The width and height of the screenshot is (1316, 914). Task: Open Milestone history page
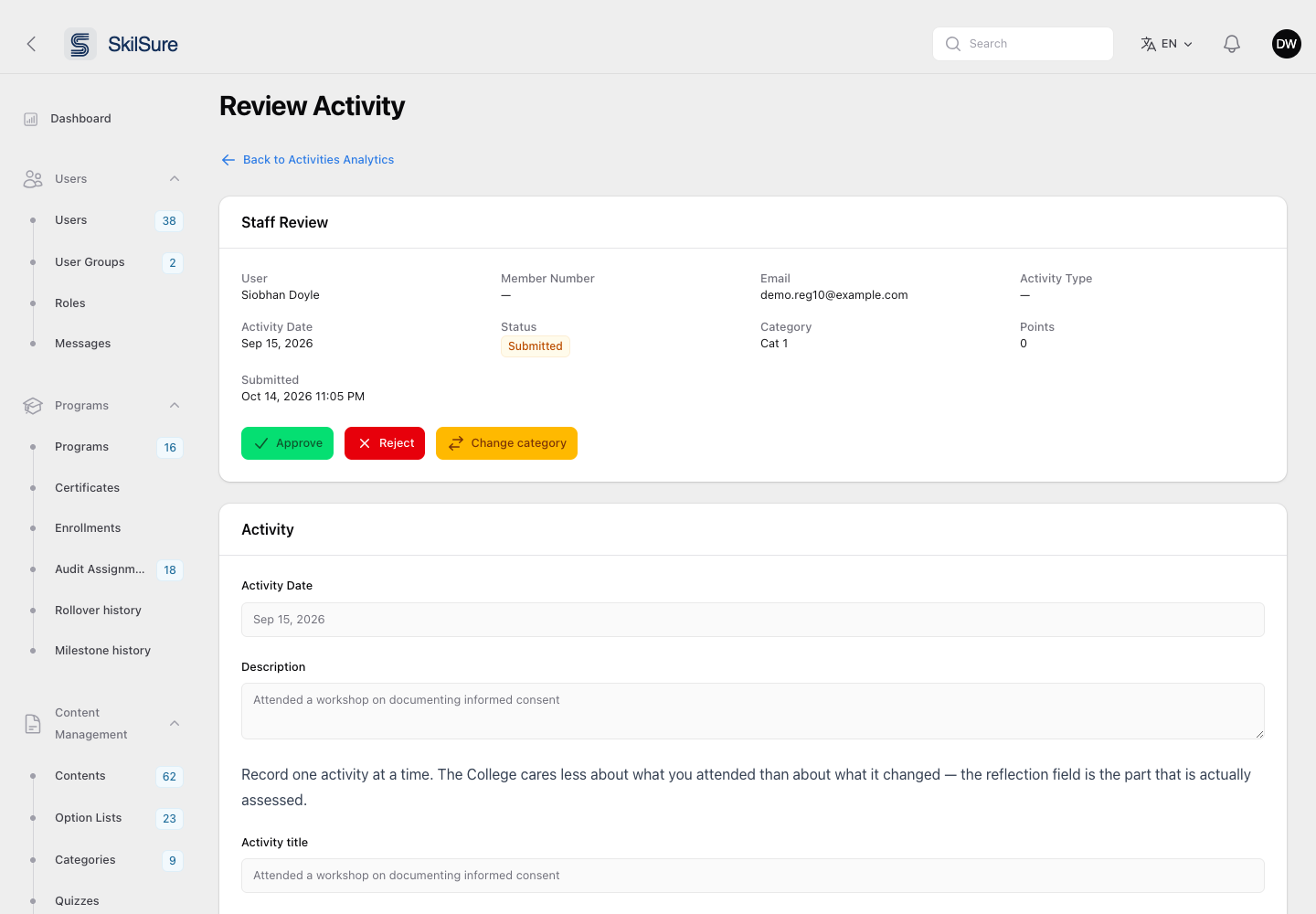click(102, 651)
